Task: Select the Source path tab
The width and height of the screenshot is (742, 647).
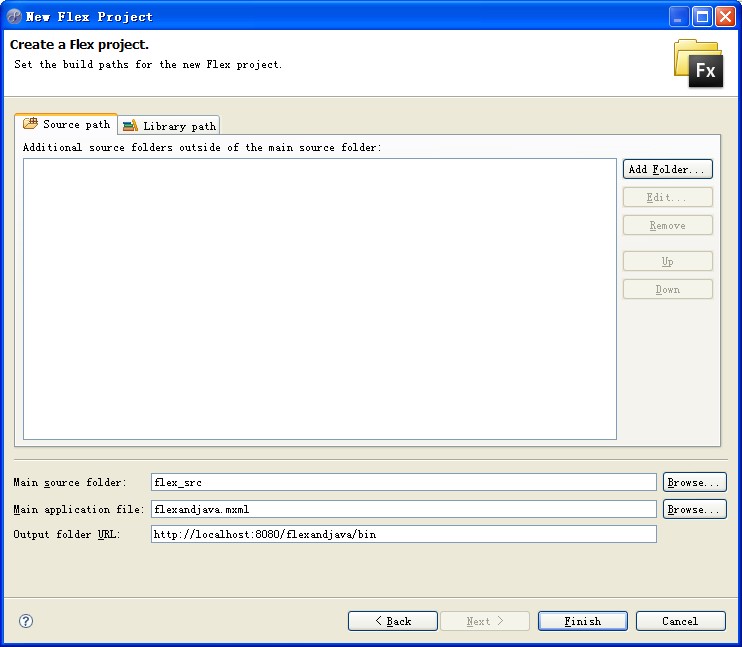Action: (x=66, y=124)
